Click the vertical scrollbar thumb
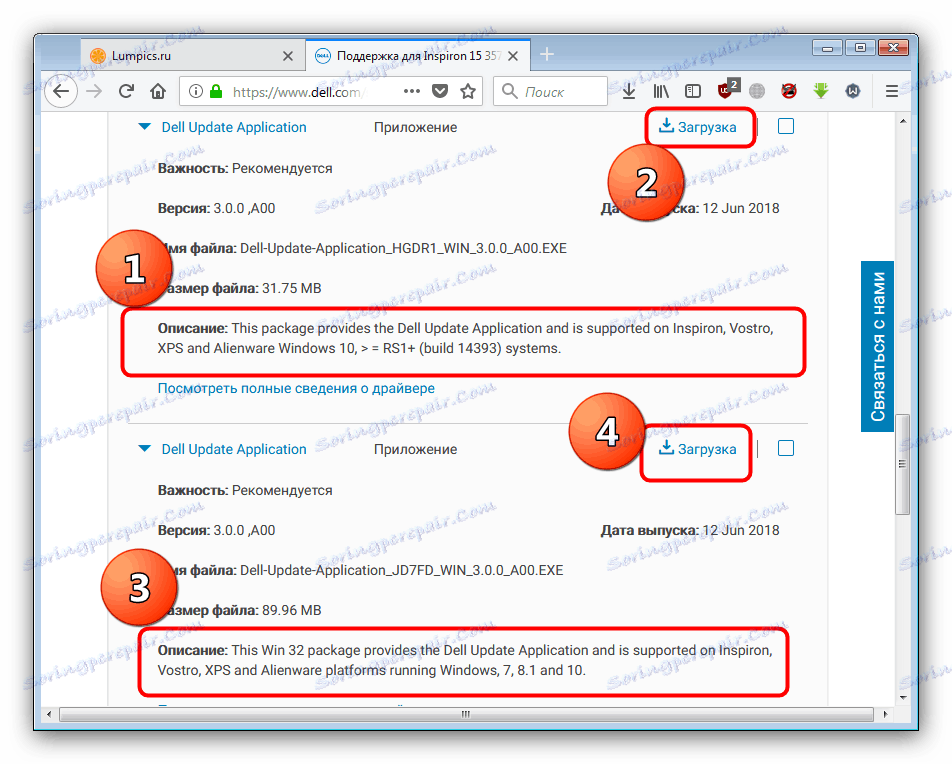Image resolution: width=952 pixels, height=764 pixels. (903, 465)
